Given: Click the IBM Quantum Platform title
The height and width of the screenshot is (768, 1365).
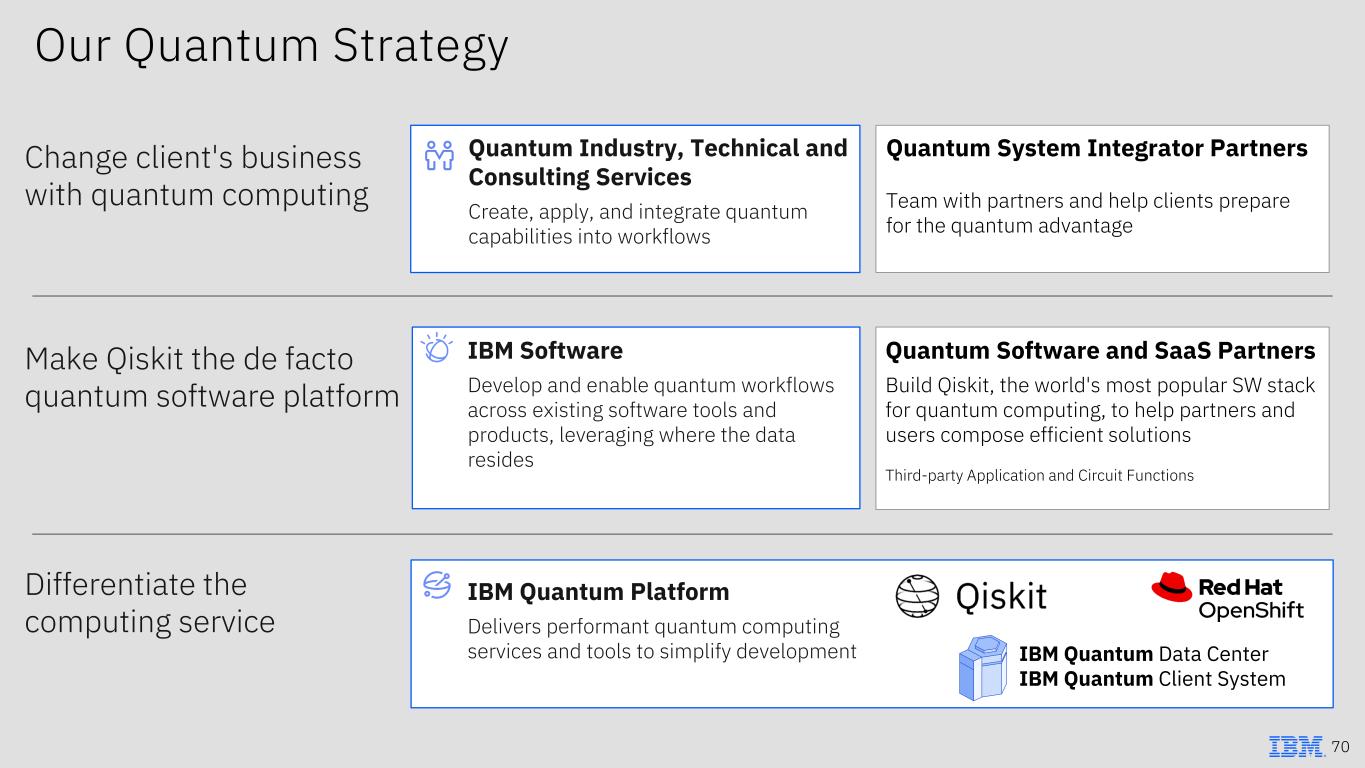Looking at the screenshot, I should point(598,592).
